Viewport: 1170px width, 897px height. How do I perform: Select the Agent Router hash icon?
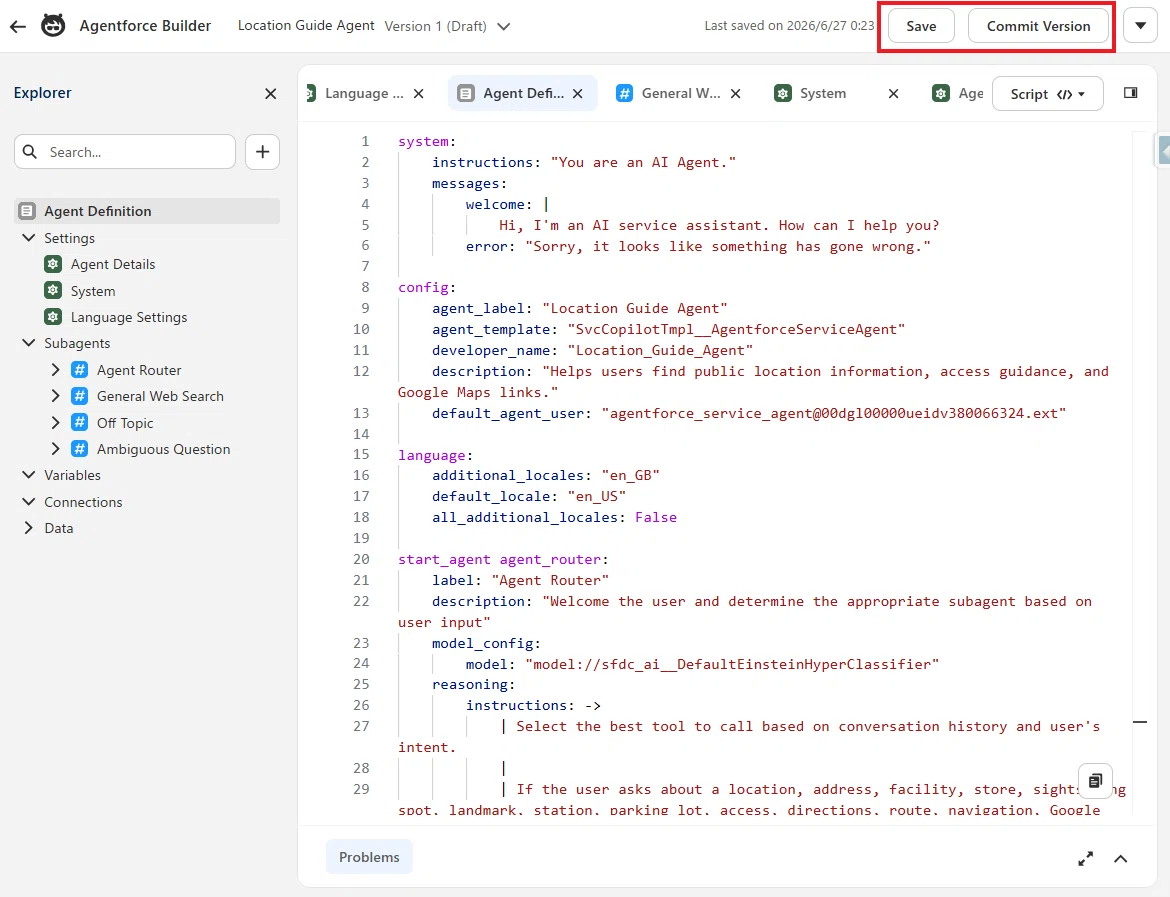[80, 369]
